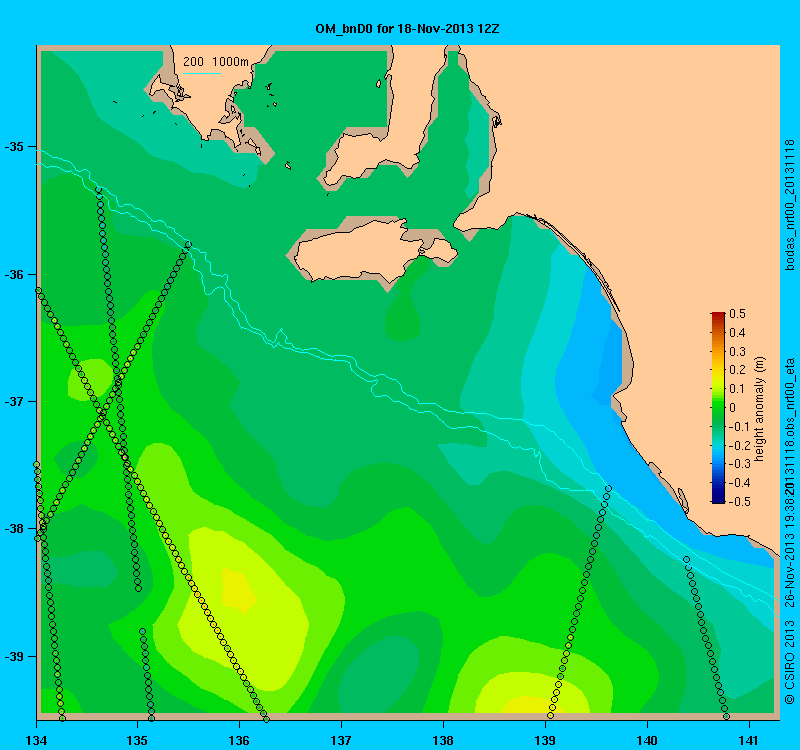Viewport: 800px width, 750px height.
Task: Click the title "OM_bnD0 for 18-Nov-2013 12Z"
Action: [407, 29]
